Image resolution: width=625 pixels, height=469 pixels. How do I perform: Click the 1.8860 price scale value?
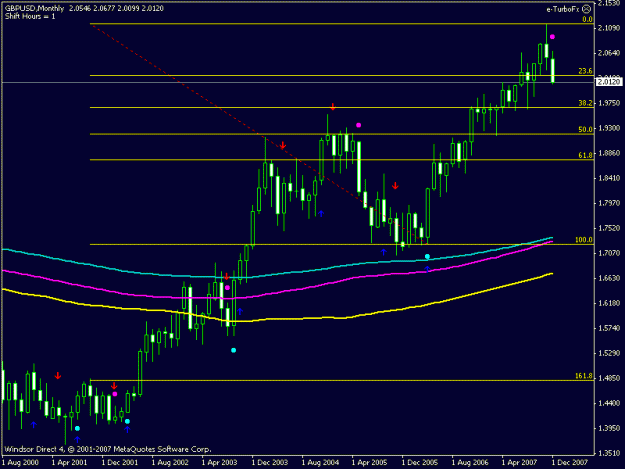click(x=609, y=153)
